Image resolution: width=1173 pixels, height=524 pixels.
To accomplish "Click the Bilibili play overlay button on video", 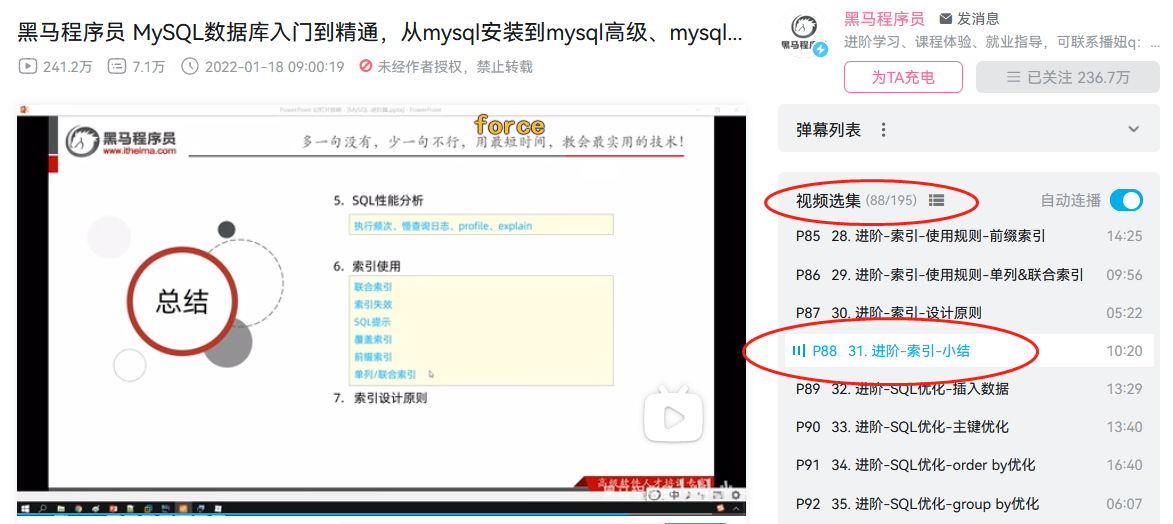I will tap(674, 415).
